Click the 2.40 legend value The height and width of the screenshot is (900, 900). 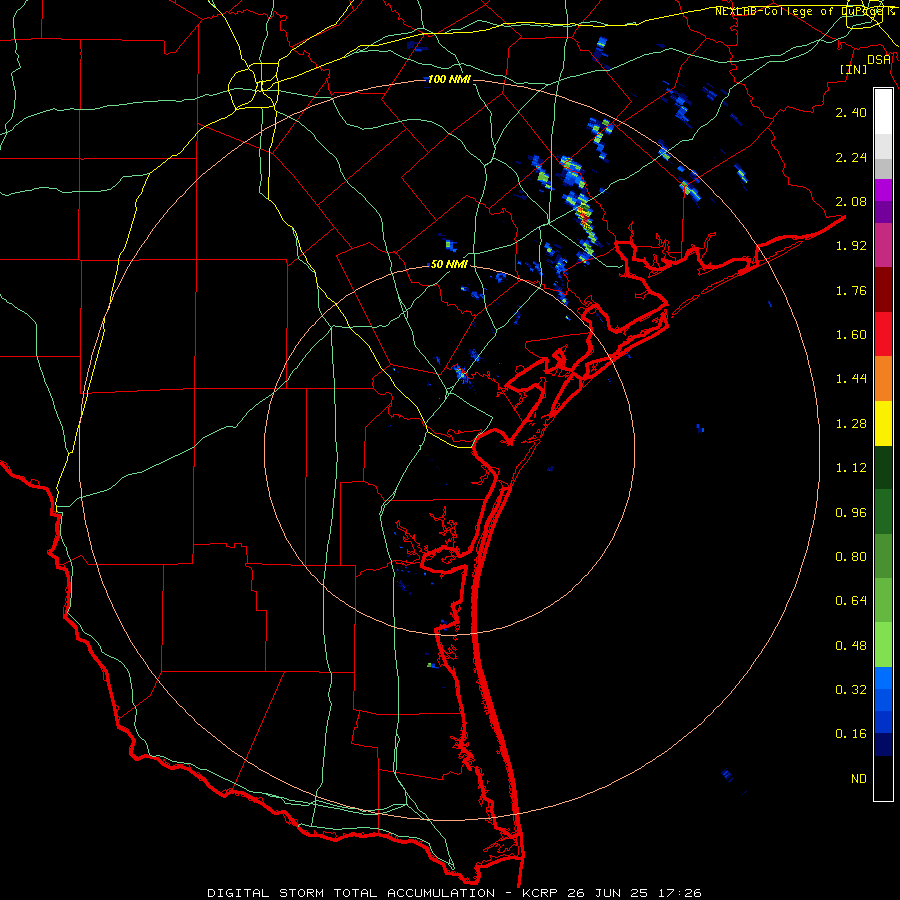pos(851,112)
